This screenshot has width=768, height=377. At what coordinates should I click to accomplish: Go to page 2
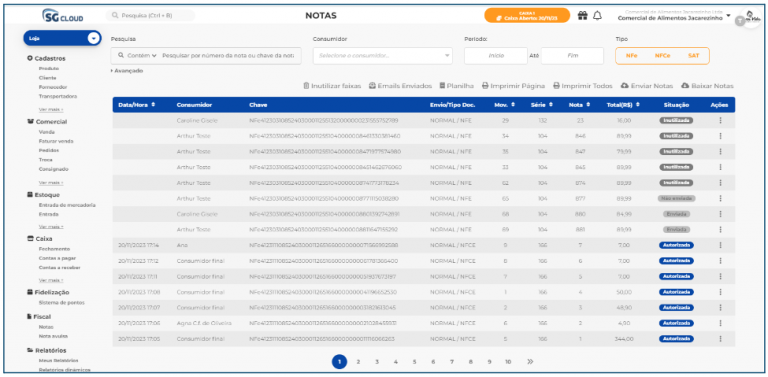click(x=358, y=362)
